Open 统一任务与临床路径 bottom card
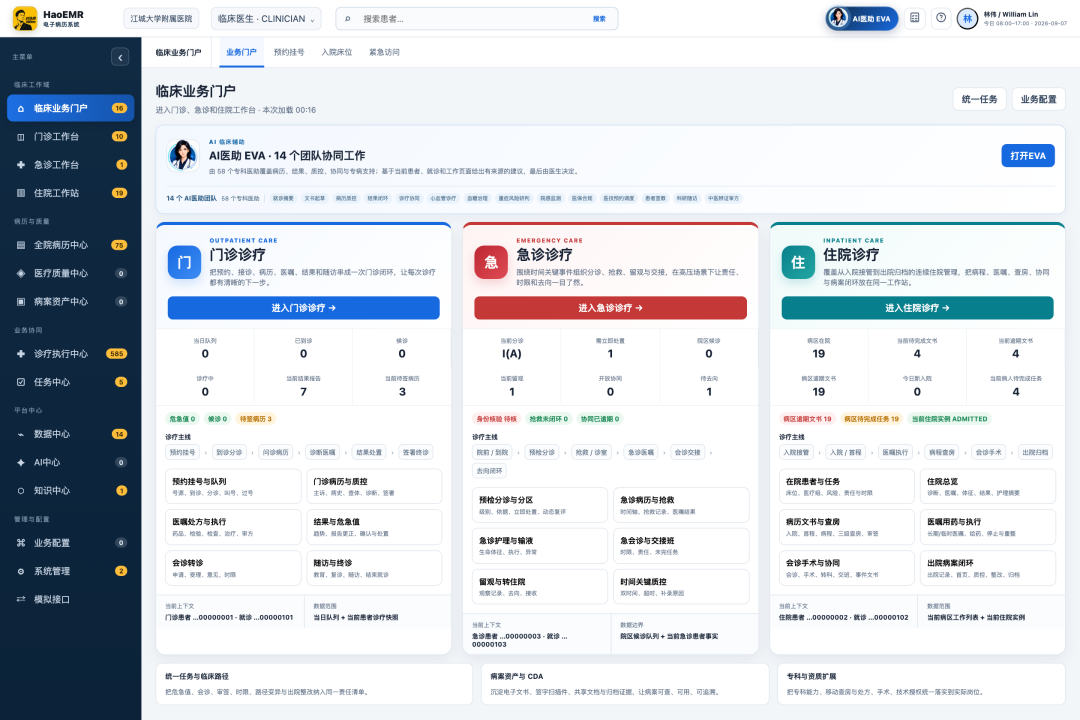1080x720 pixels. pos(314,683)
